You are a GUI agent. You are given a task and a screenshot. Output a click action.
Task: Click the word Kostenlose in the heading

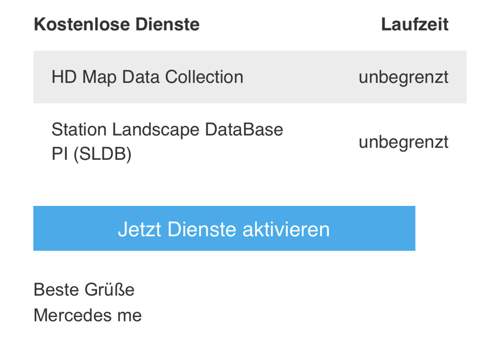tap(82, 24)
